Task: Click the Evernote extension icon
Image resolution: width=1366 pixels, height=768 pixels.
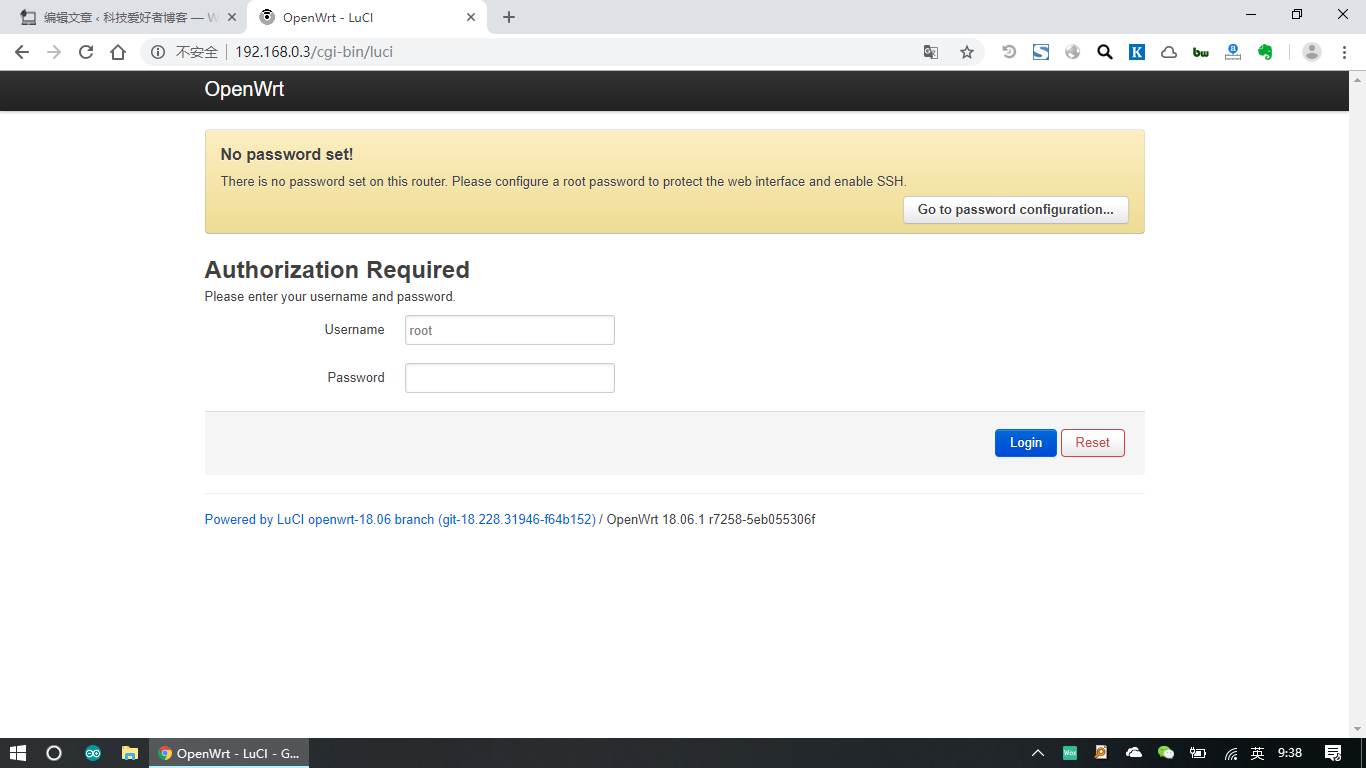Action: pyautogui.click(x=1265, y=52)
